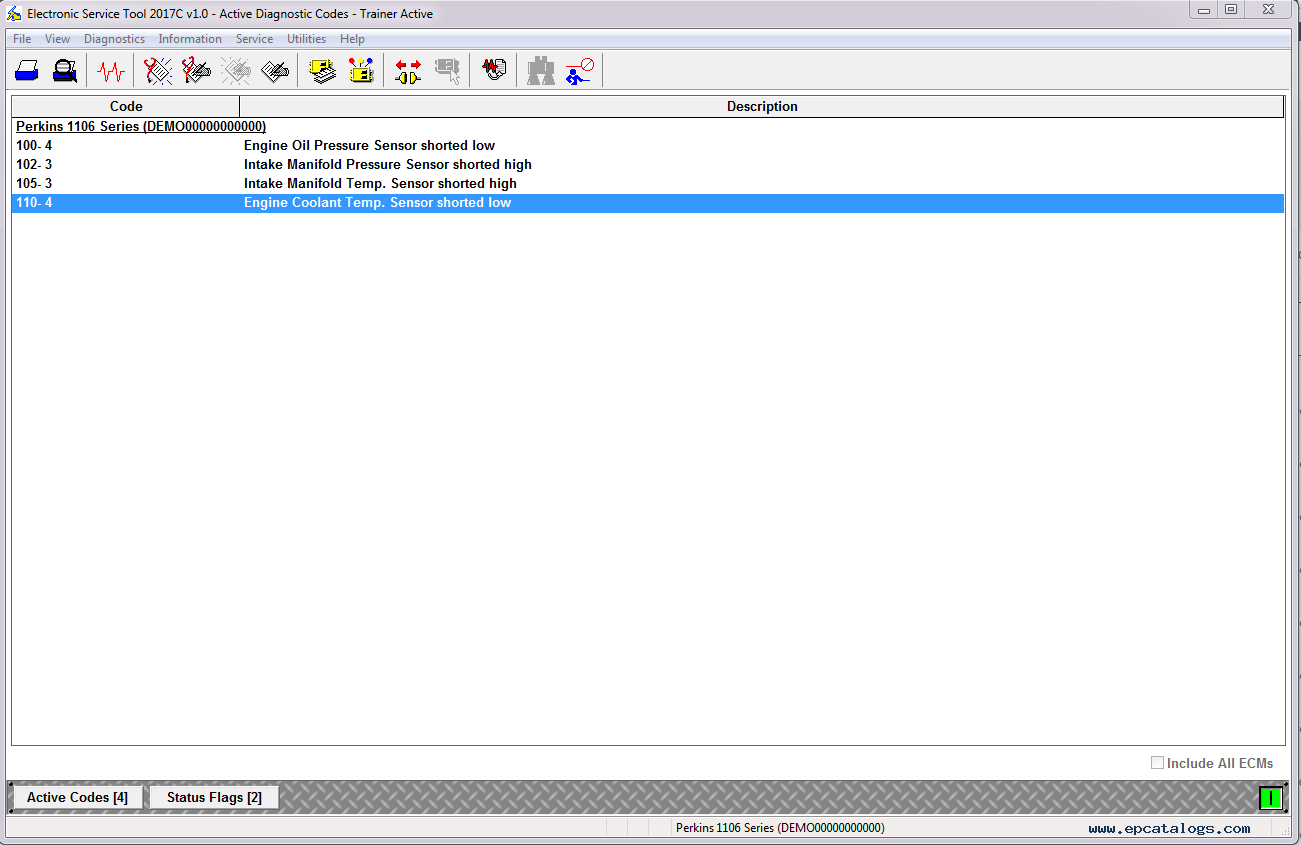Image resolution: width=1301 pixels, height=845 pixels.
Task: Click the Code column header
Action: point(126,106)
